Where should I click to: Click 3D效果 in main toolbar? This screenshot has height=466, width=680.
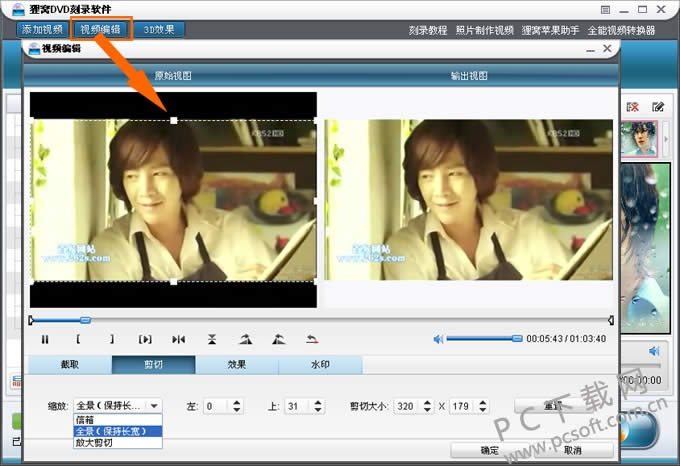coord(159,29)
